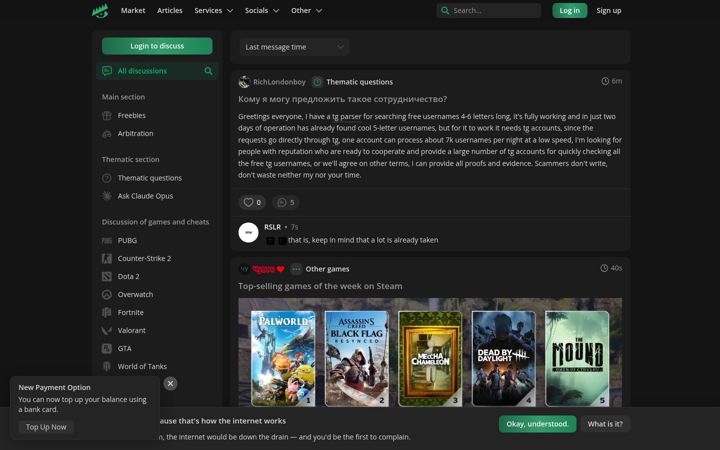Open the Last message time sort dropdown

point(294,47)
